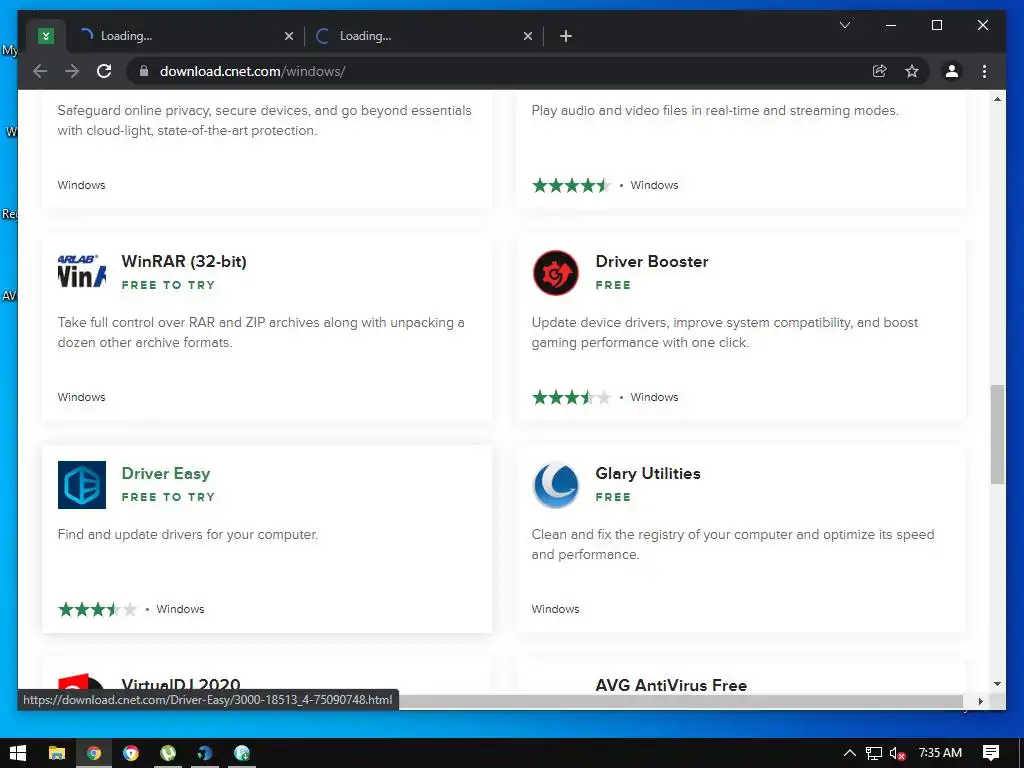The height and width of the screenshot is (768, 1024).
Task: Go back using the browser back arrow
Action: point(40,71)
